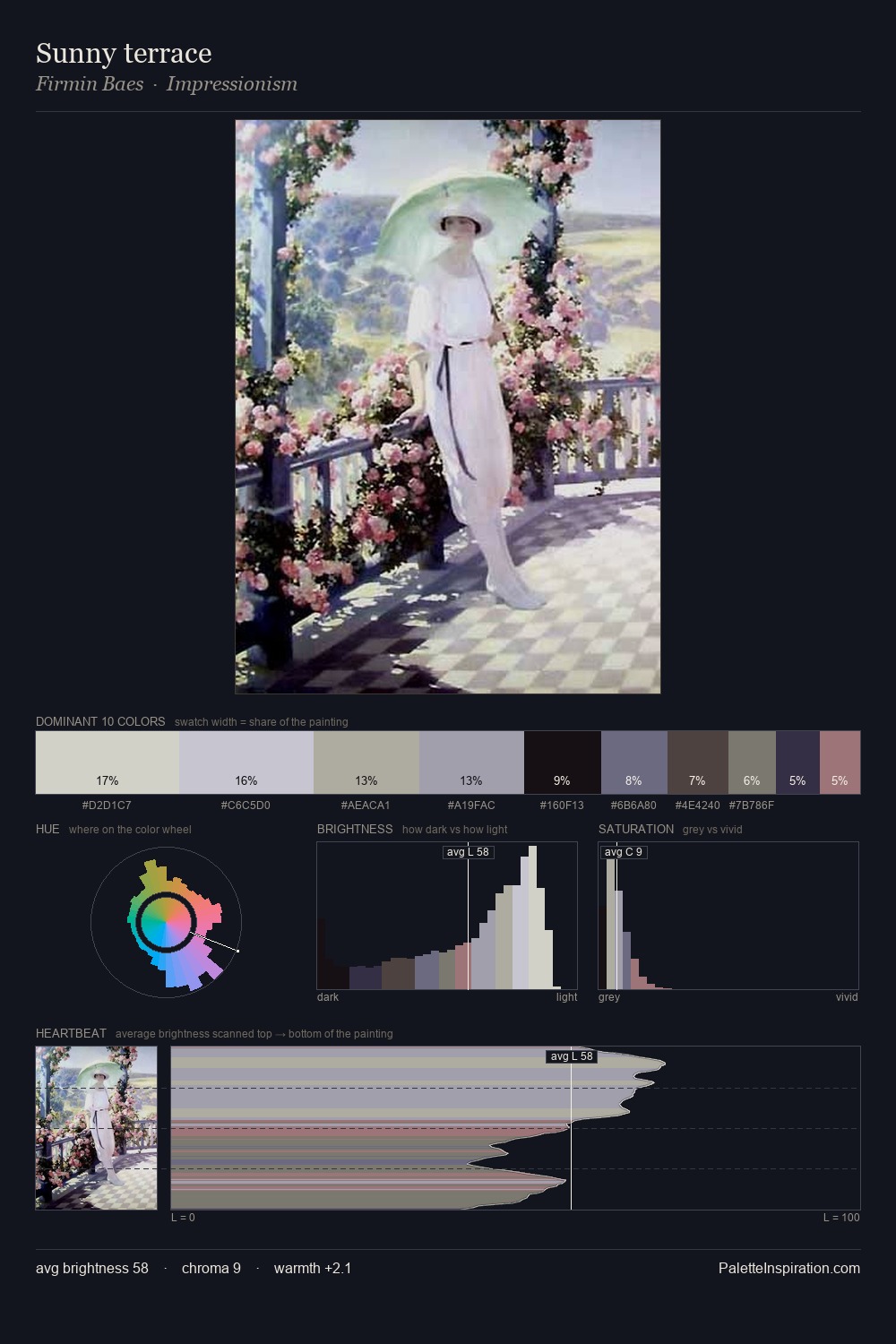Viewport: 896px width, 1344px height.
Task: Click the 'BRIGHTNESS' section heading
Action: coord(355,829)
